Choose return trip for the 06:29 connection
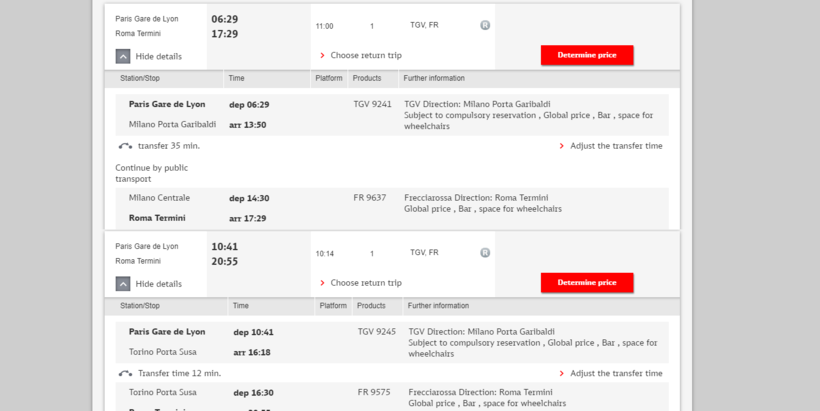This screenshot has height=411, width=820. click(366, 56)
